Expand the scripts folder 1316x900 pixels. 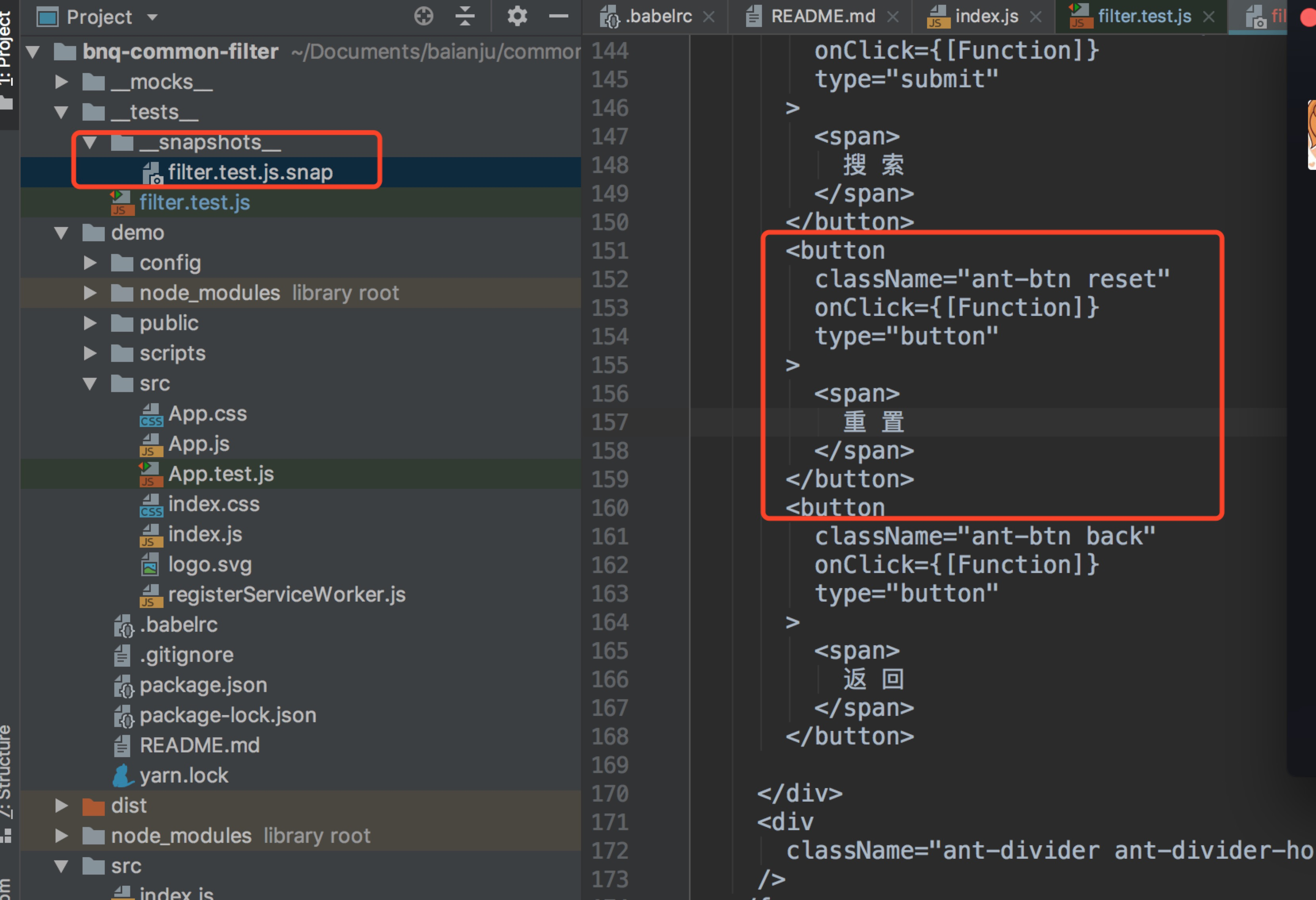[89, 353]
